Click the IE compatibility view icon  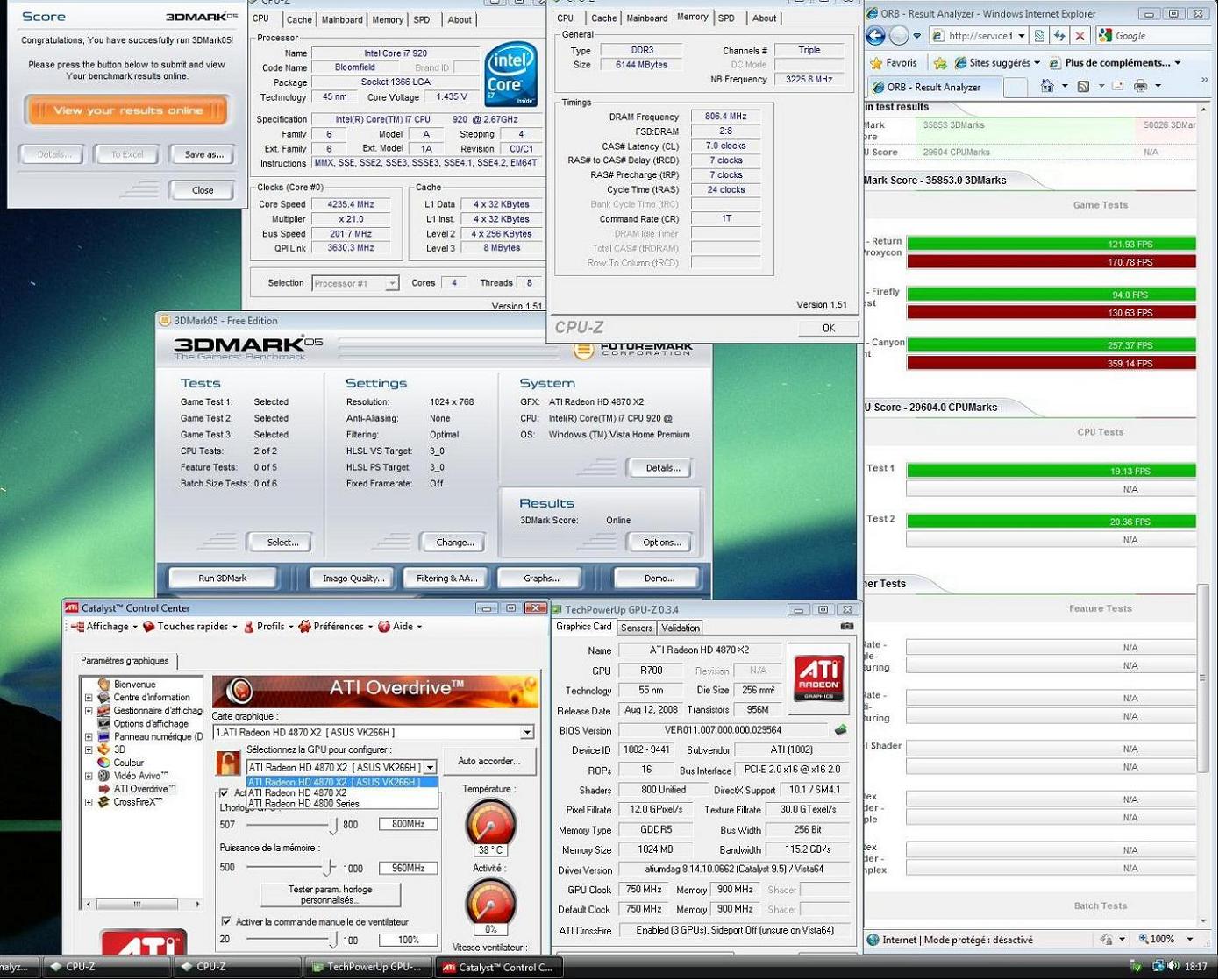coord(1039,36)
